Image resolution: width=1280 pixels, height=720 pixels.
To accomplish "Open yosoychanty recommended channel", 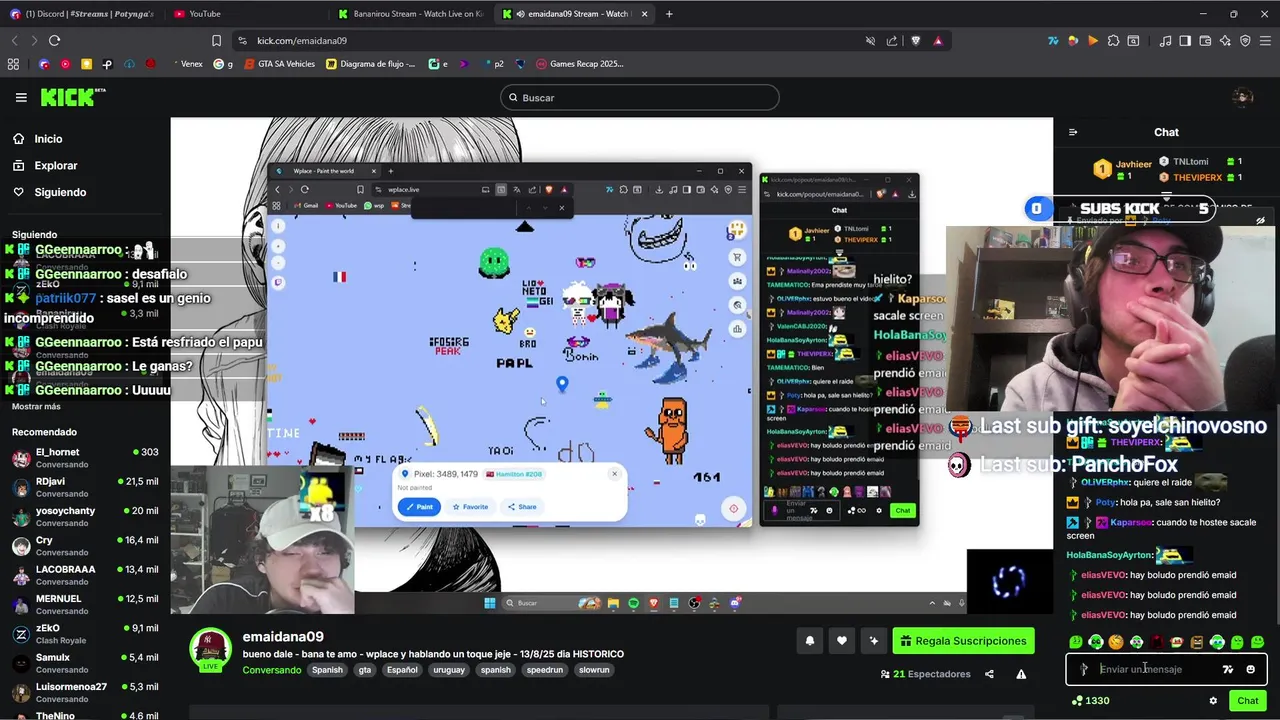I will point(85,516).
